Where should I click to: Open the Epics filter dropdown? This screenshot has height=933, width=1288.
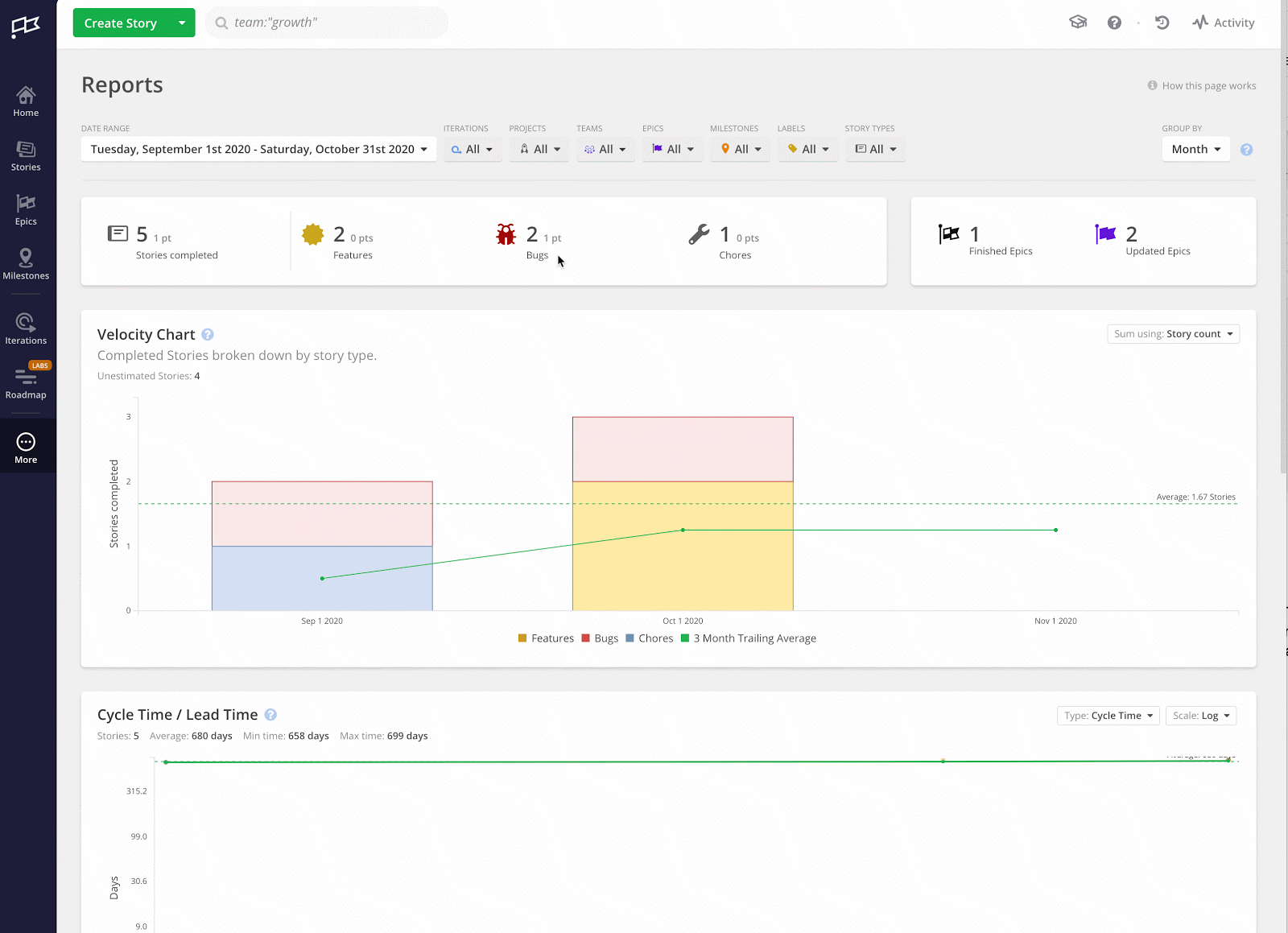click(673, 149)
